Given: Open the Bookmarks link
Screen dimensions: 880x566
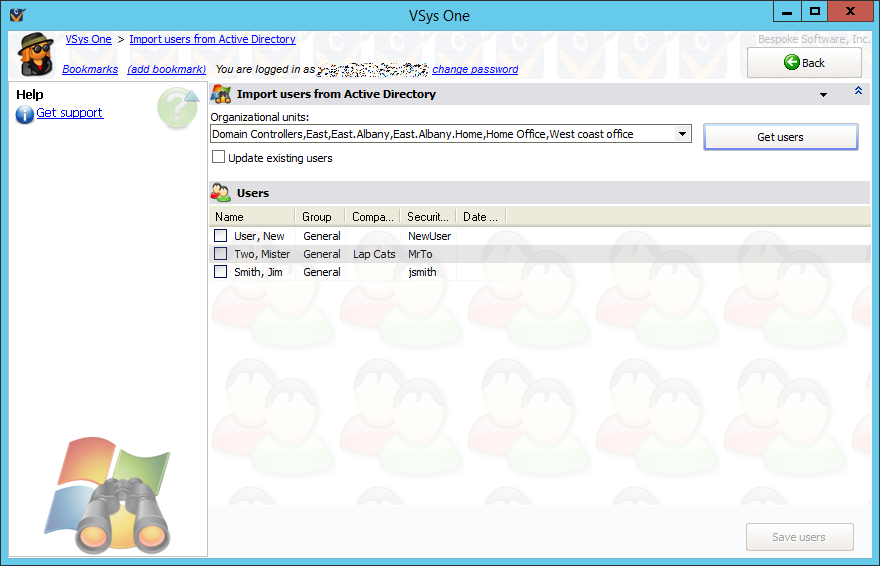Looking at the screenshot, I should (90, 70).
